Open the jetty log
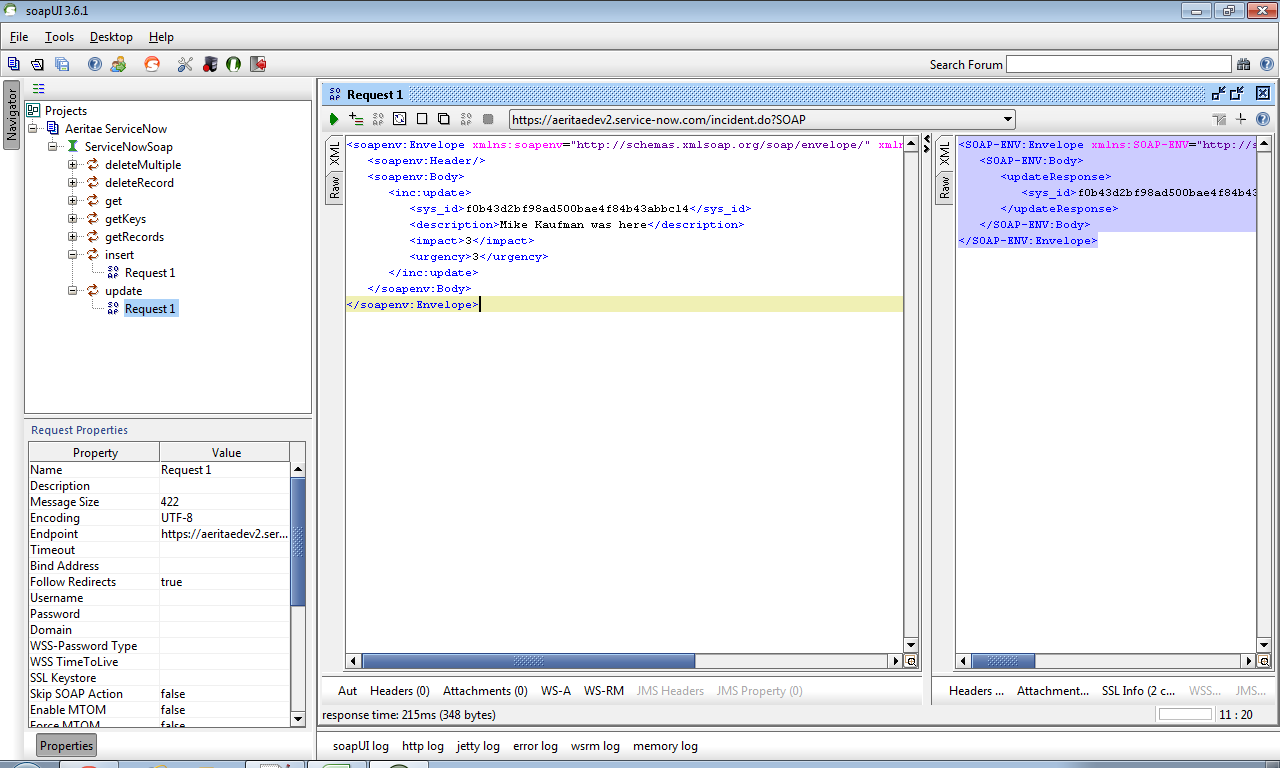This screenshot has width=1280, height=768. point(478,746)
